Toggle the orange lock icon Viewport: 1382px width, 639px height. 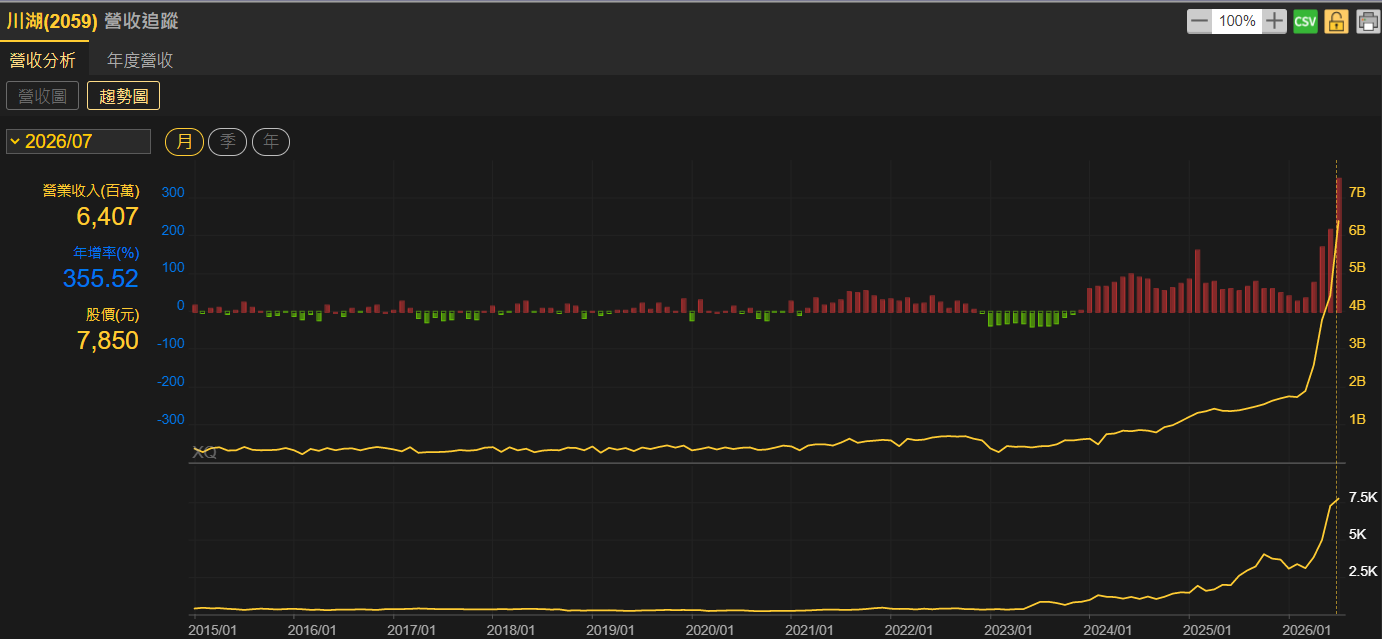1337,21
